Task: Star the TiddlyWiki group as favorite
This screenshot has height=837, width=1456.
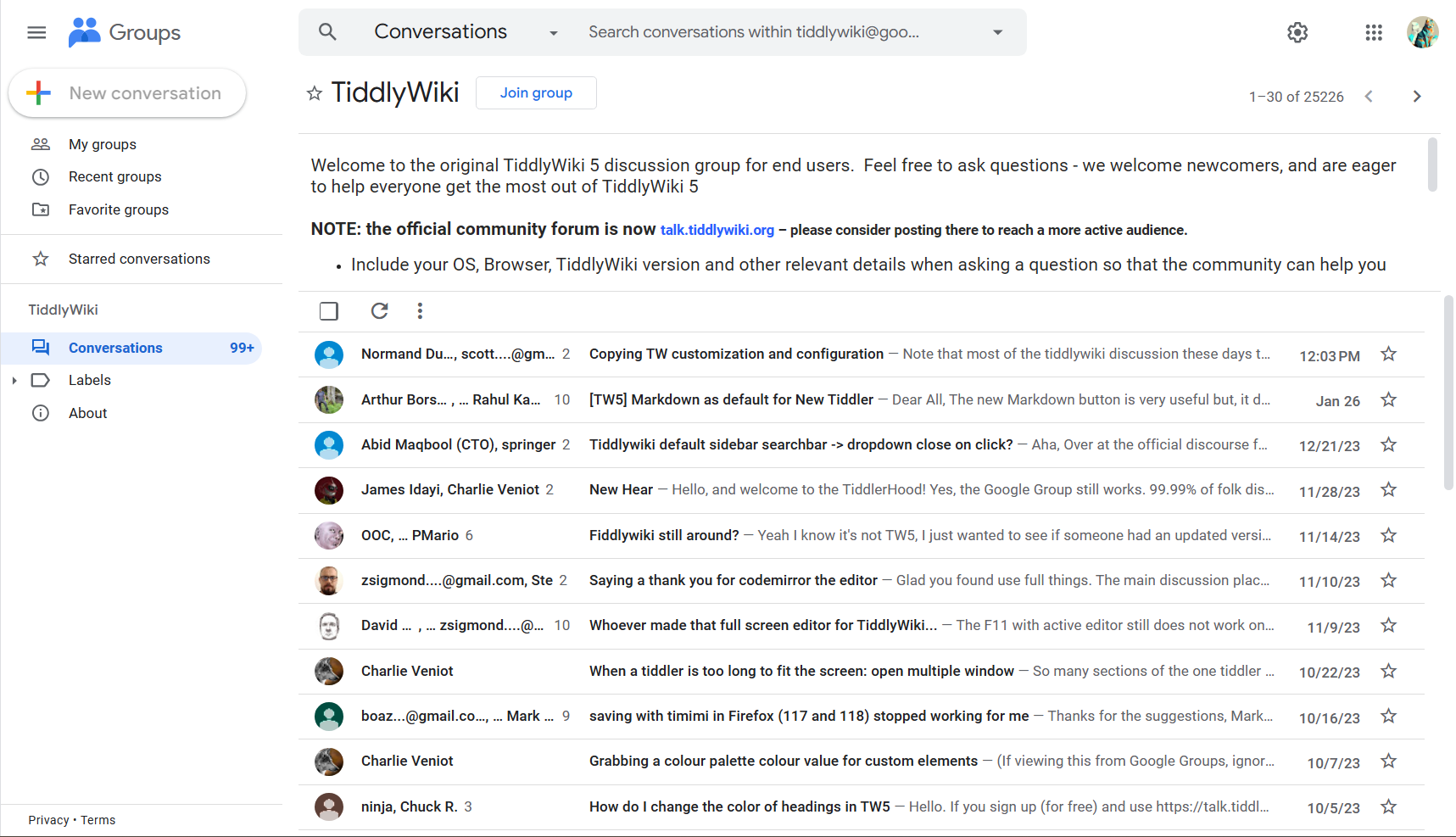Action: pyautogui.click(x=315, y=93)
